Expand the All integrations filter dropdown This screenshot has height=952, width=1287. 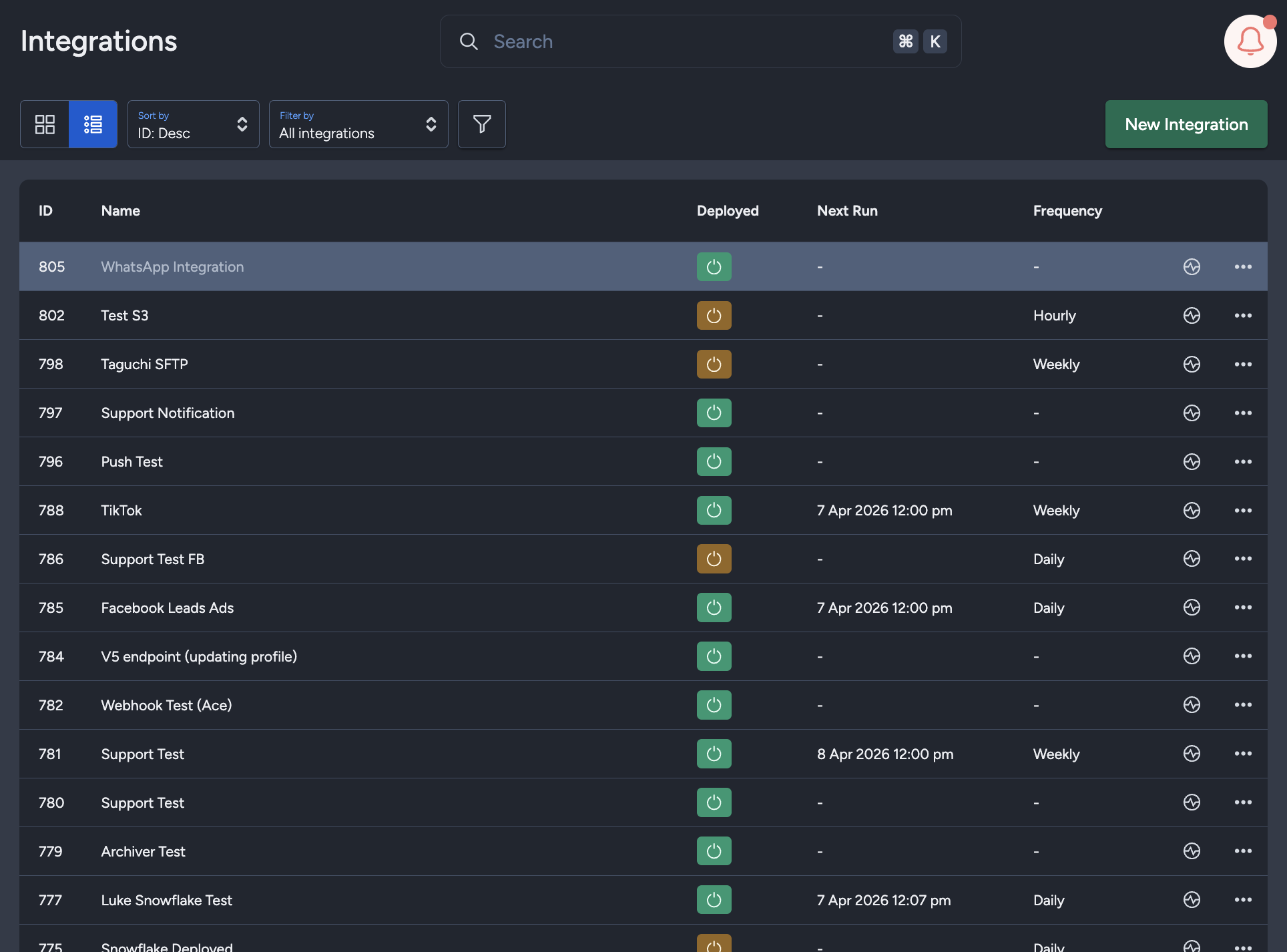coord(358,124)
